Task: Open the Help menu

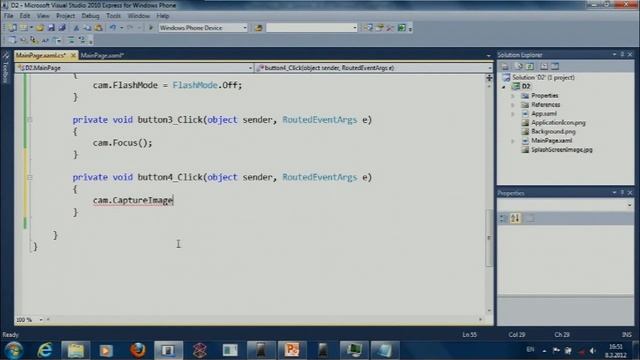Action: pos(162,16)
